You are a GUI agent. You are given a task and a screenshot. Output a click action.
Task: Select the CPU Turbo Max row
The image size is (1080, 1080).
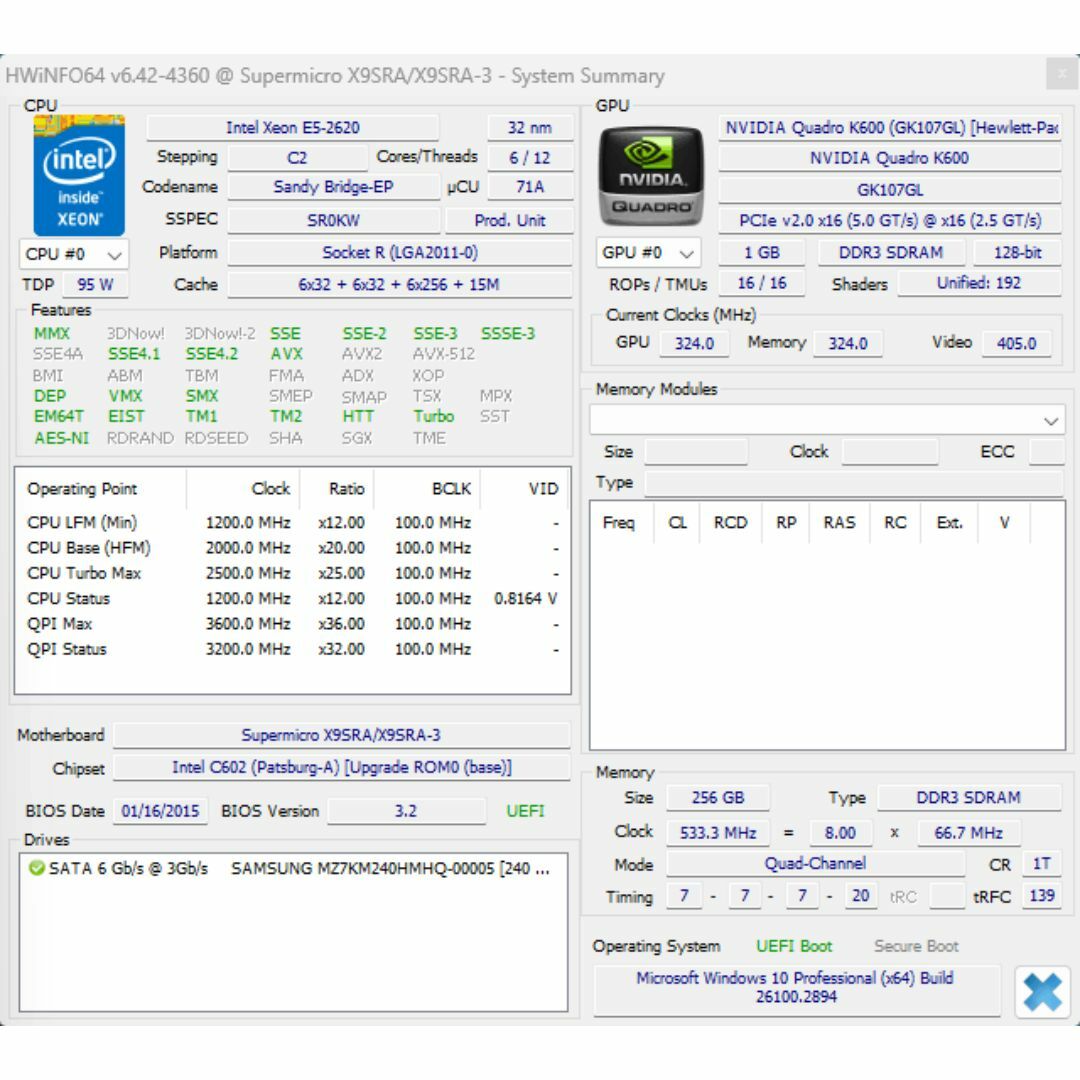coord(293,573)
